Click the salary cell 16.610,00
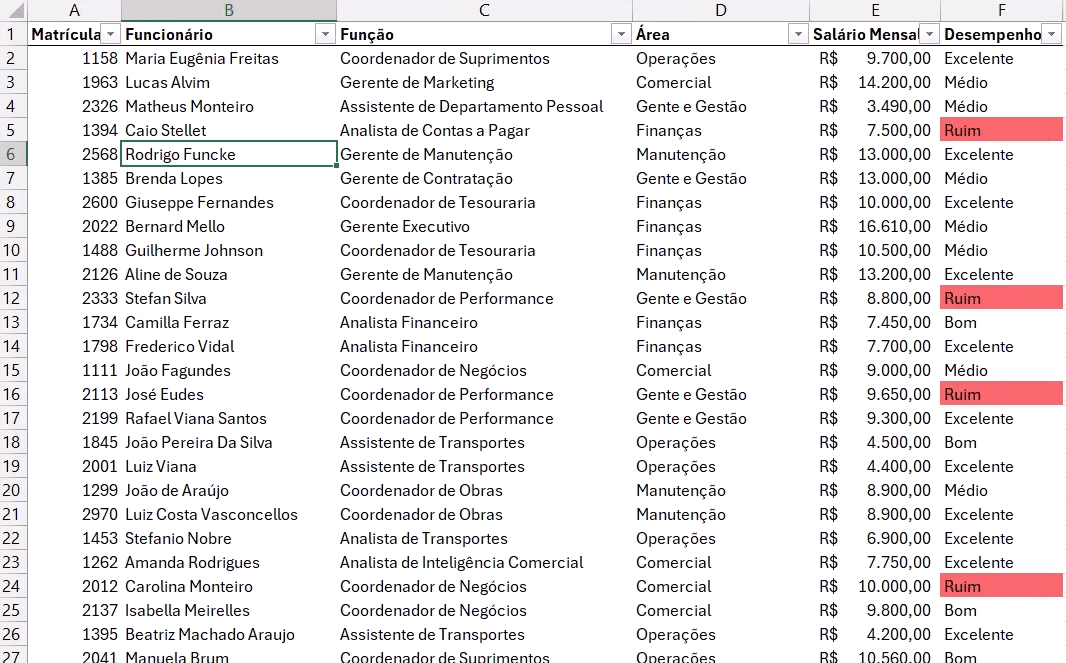Viewport: 1066px width, 663px height. click(x=875, y=226)
